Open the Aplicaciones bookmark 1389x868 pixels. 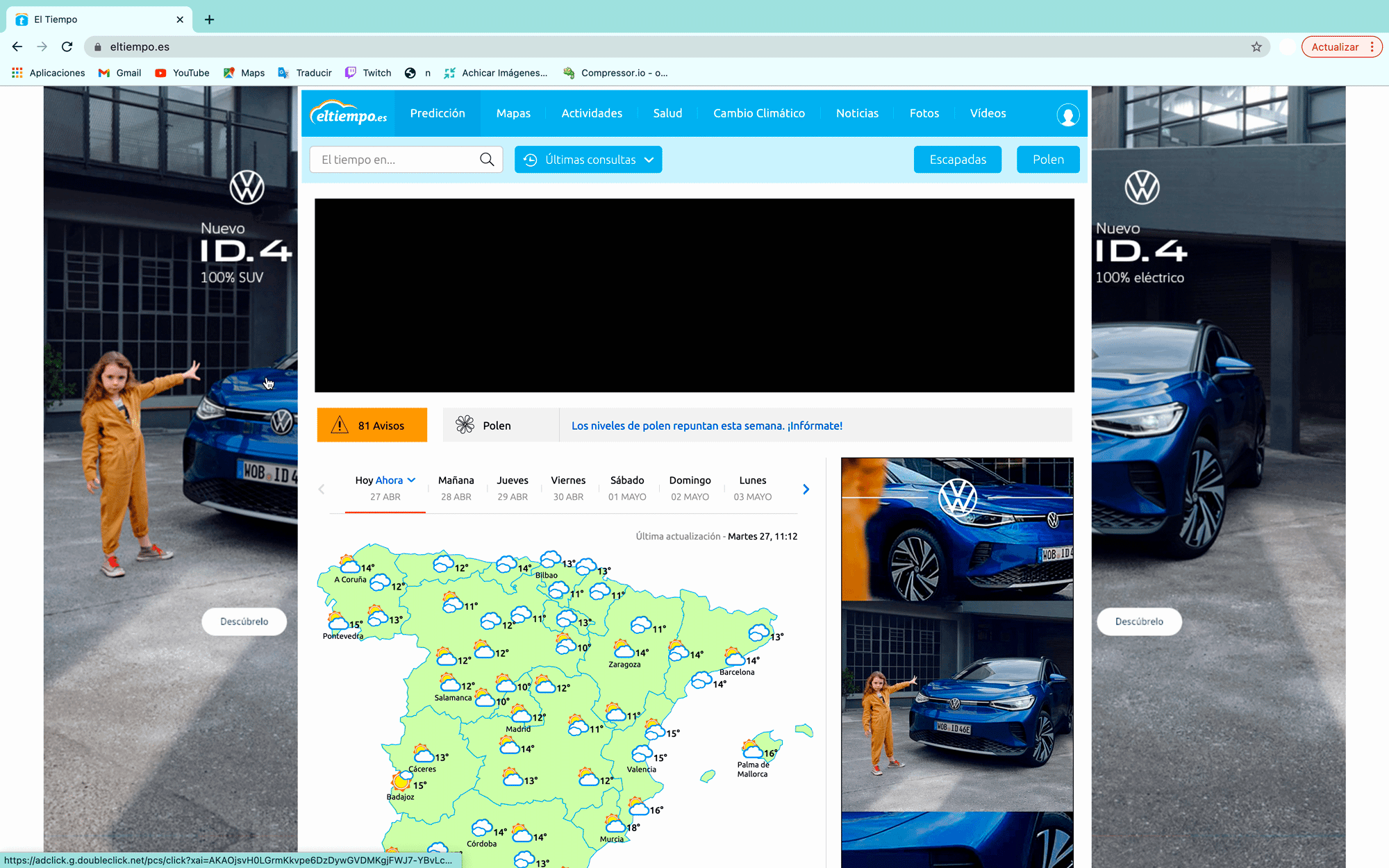(x=49, y=73)
